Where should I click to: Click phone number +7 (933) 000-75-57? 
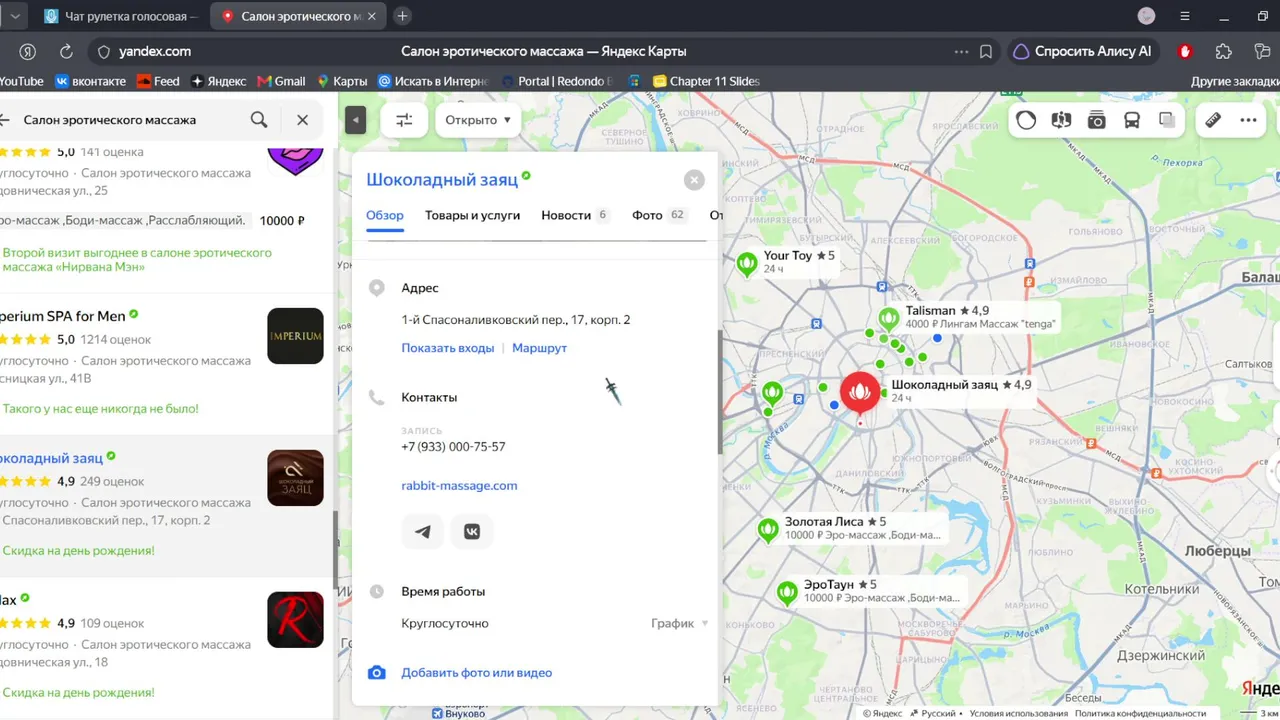(x=453, y=447)
